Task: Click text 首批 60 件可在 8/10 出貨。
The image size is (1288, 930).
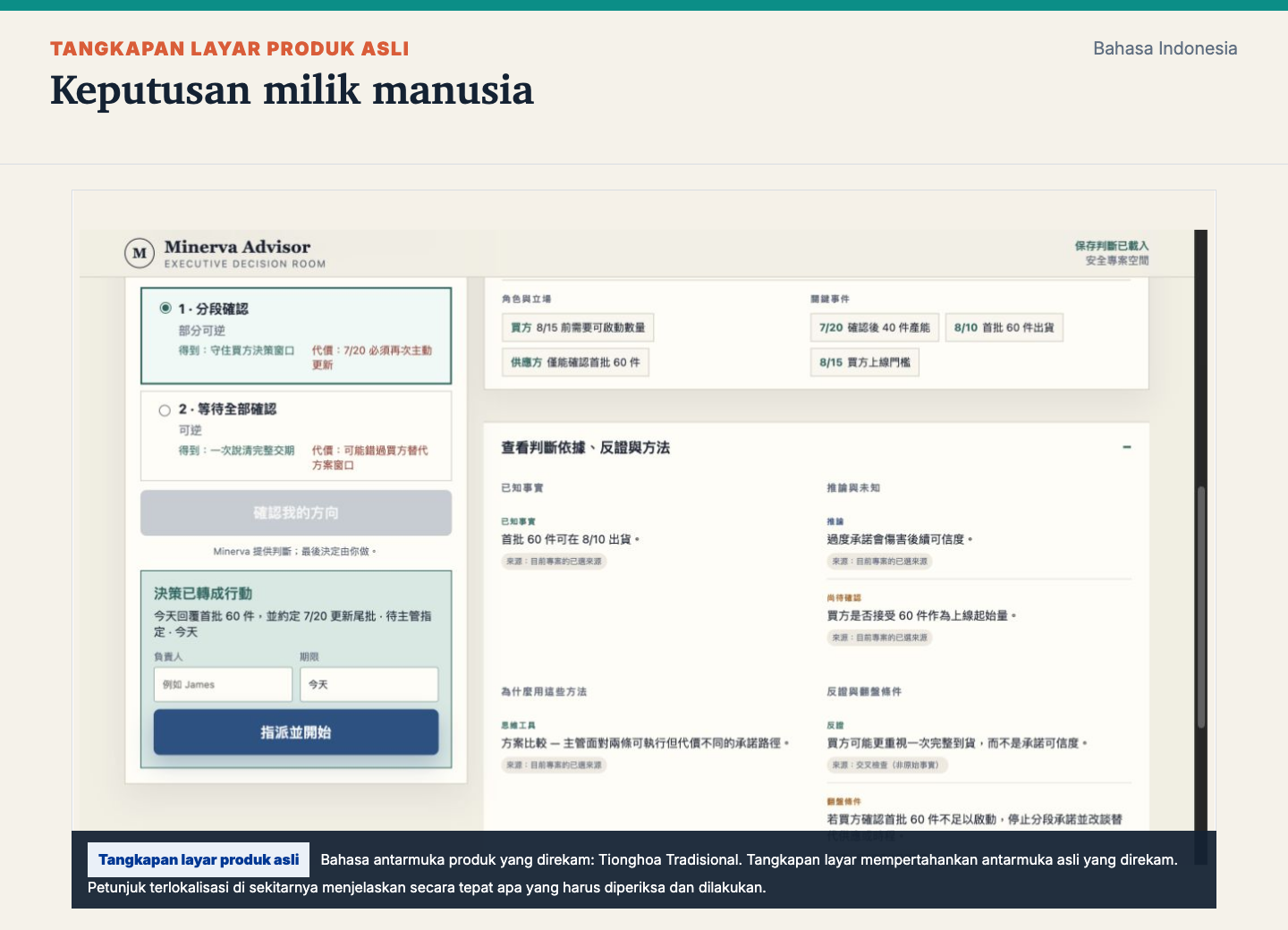Action: click(571, 539)
